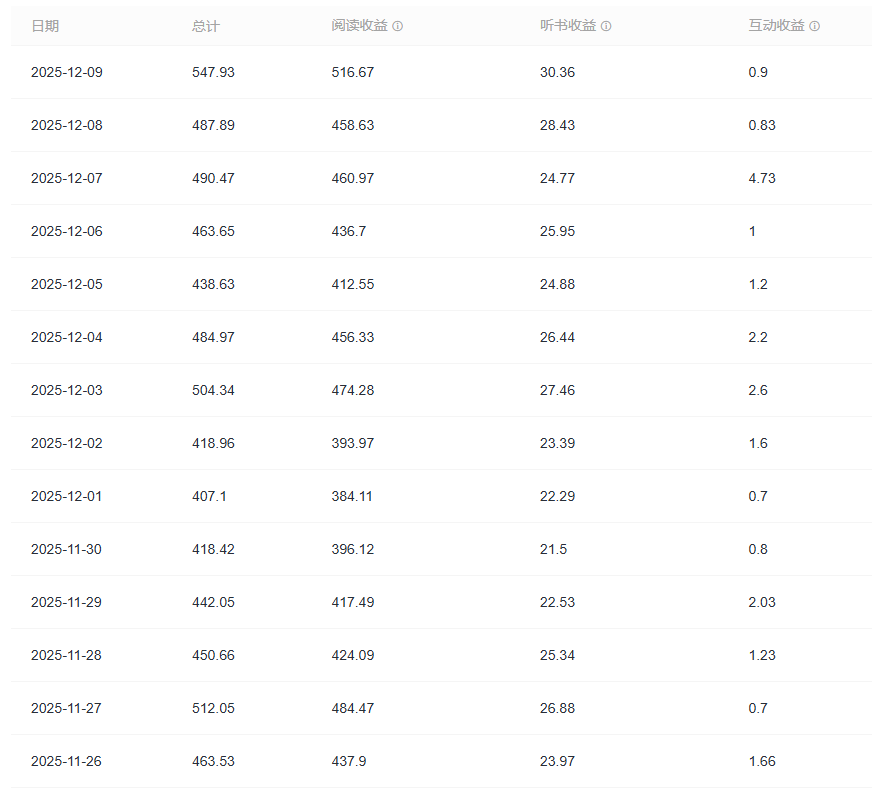Select the 2025-12-09 date row

point(67,72)
